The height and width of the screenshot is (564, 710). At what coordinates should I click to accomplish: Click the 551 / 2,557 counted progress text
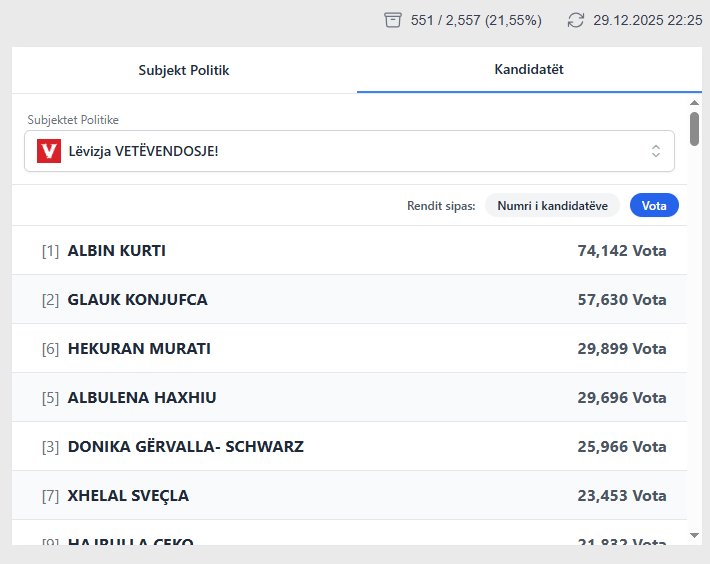[476, 20]
